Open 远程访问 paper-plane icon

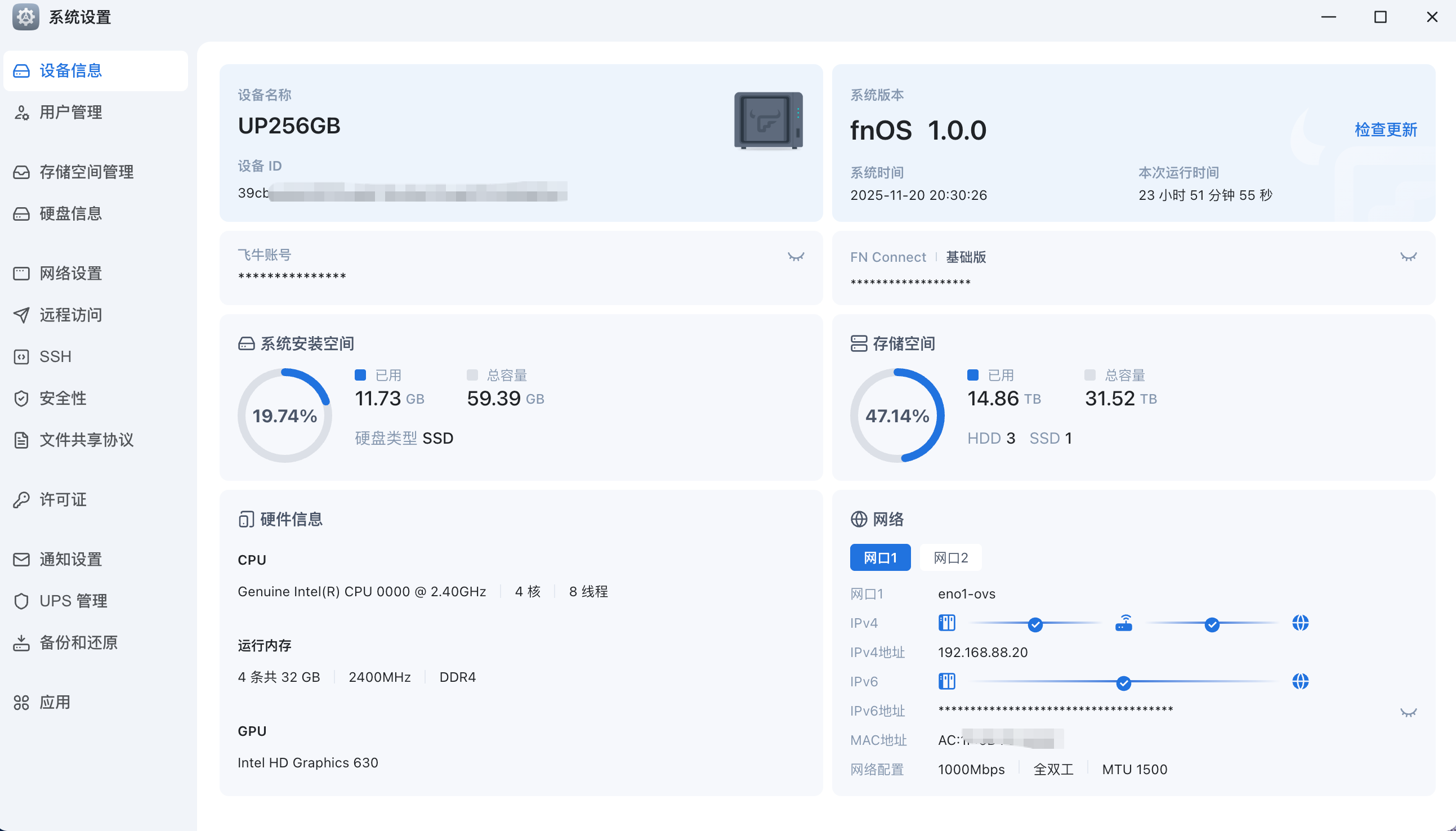pos(22,315)
